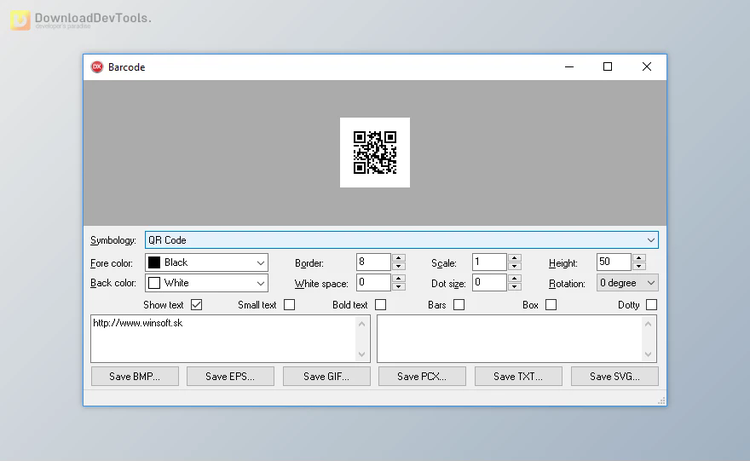Screen dimensions: 750x461
Task: Click the Height value field
Action: 614,262
